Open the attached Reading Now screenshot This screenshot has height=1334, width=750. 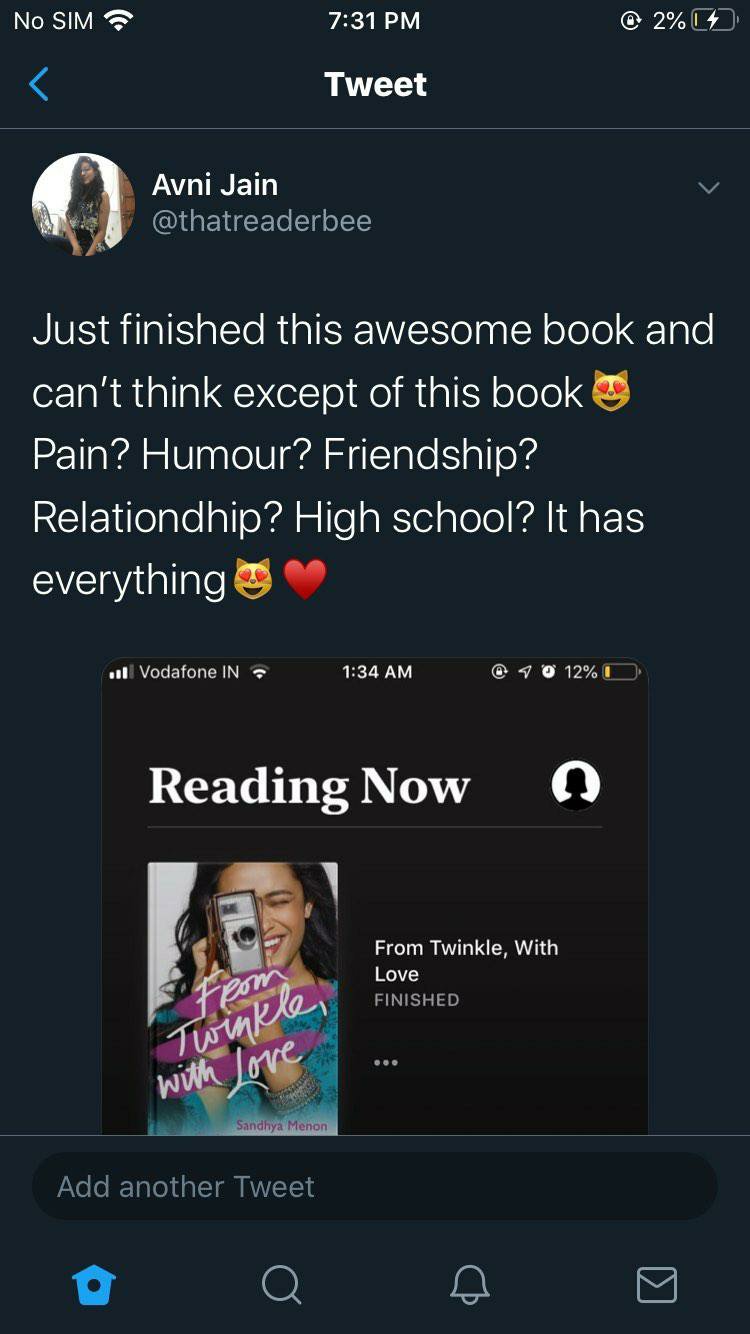point(375,896)
